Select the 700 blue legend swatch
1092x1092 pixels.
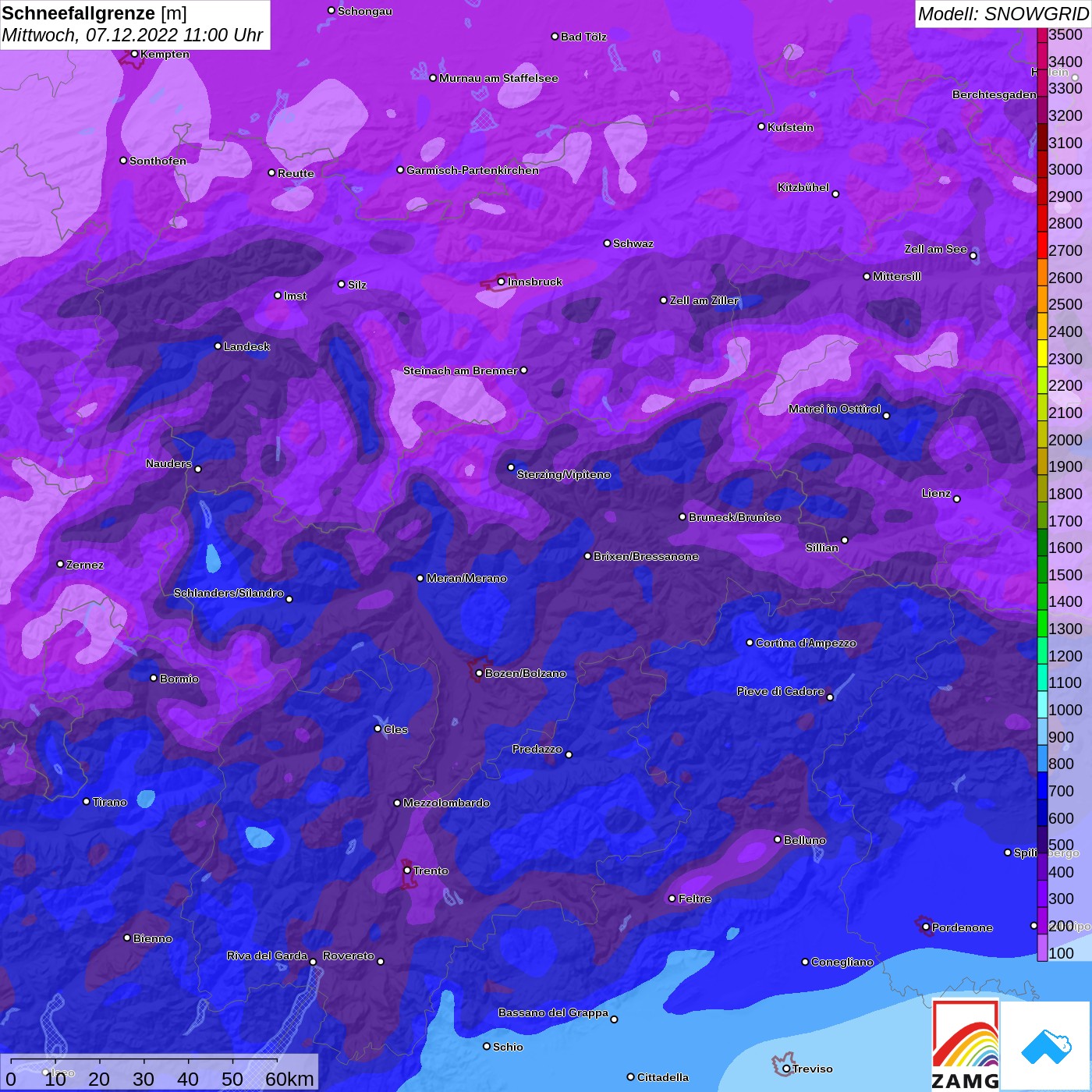click(1042, 785)
